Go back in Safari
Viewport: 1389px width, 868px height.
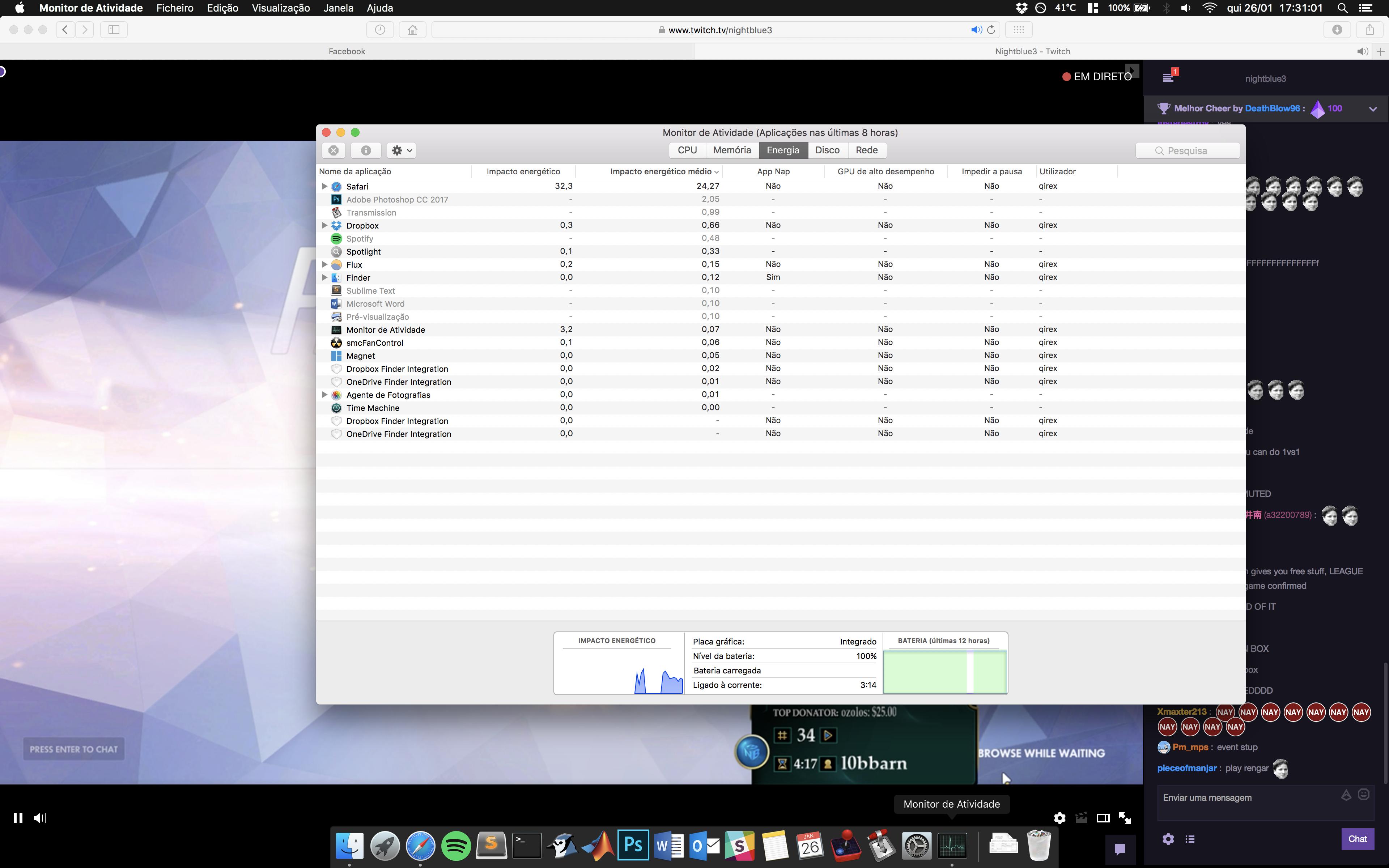(65, 30)
